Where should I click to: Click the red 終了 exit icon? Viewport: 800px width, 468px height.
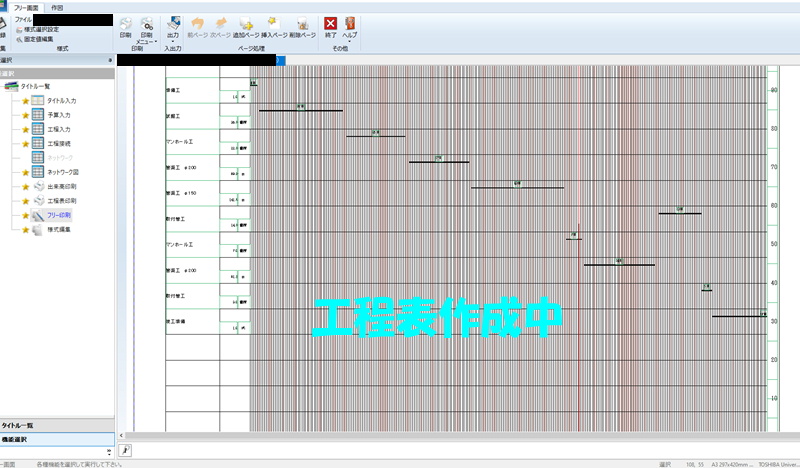tap(330, 25)
